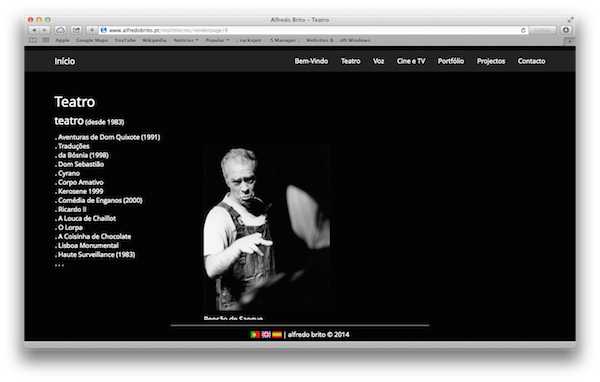Image resolution: width=600 pixels, height=382 pixels.
Task: Show Top Sites grid icon
Action: click(46, 40)
